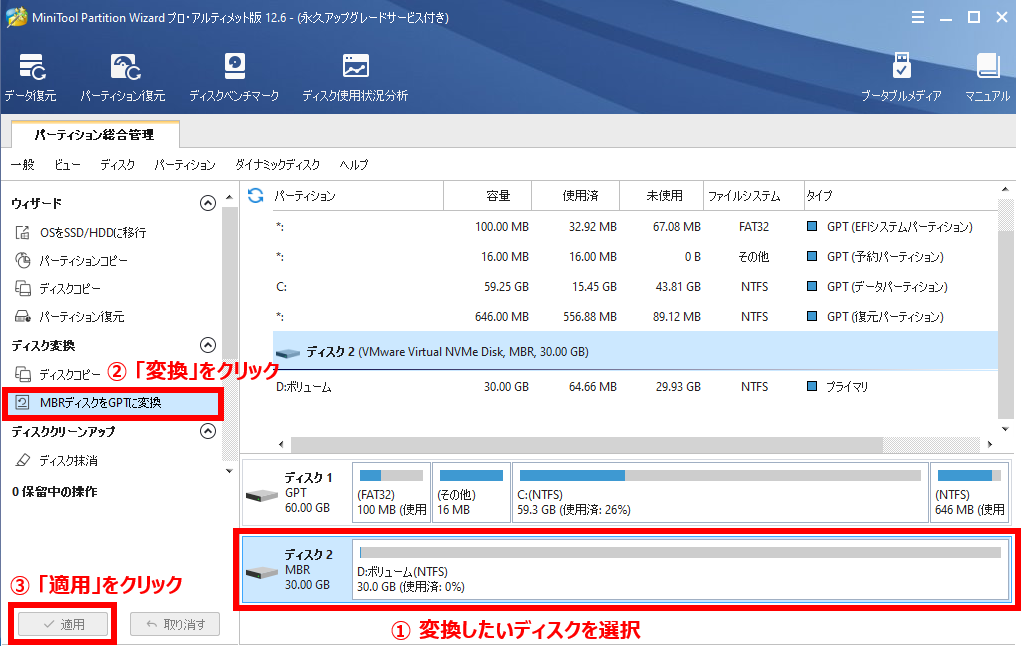Screen dimensions: 1024x646
Task: Sort by 使用済 column header
Action: coord(576,195)
